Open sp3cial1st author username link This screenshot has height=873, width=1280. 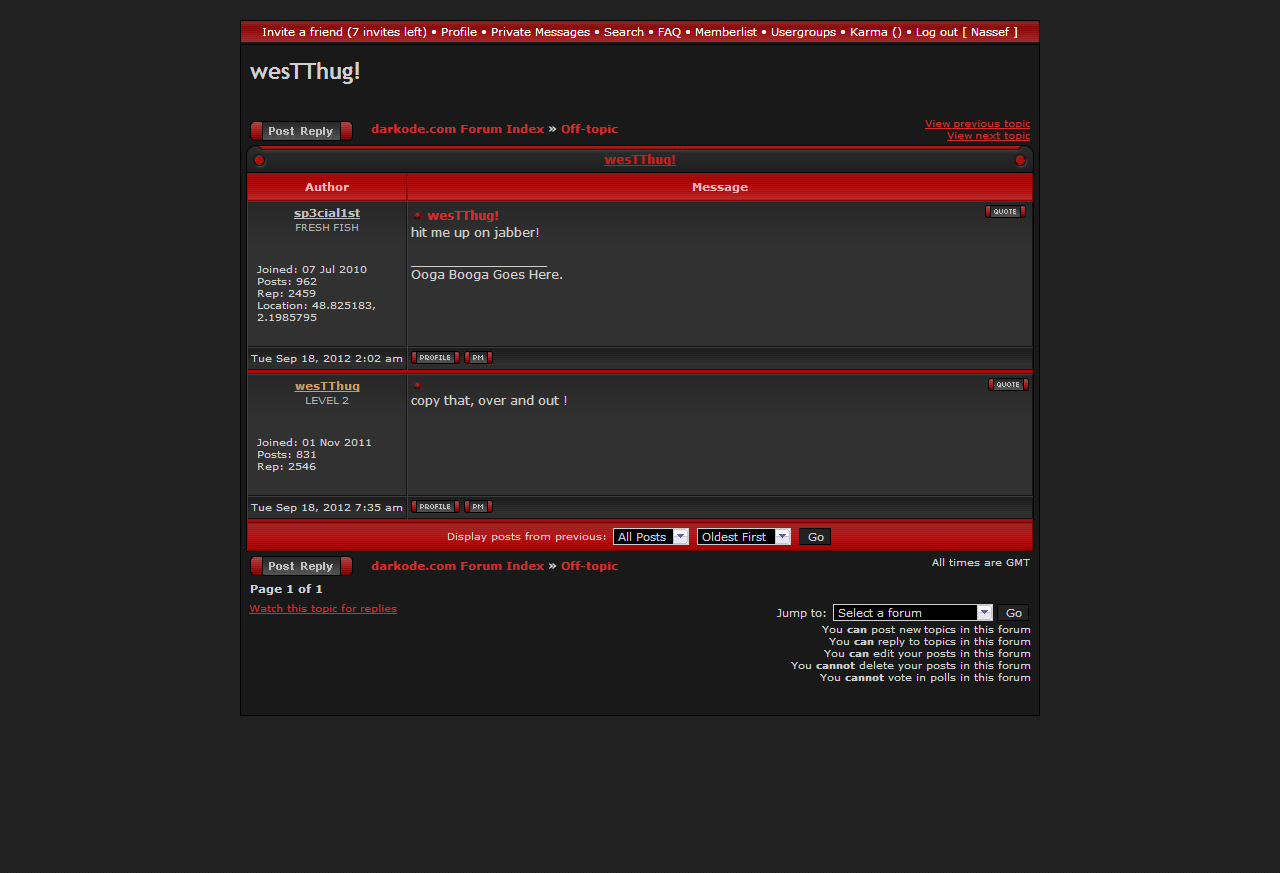(327, 213)
